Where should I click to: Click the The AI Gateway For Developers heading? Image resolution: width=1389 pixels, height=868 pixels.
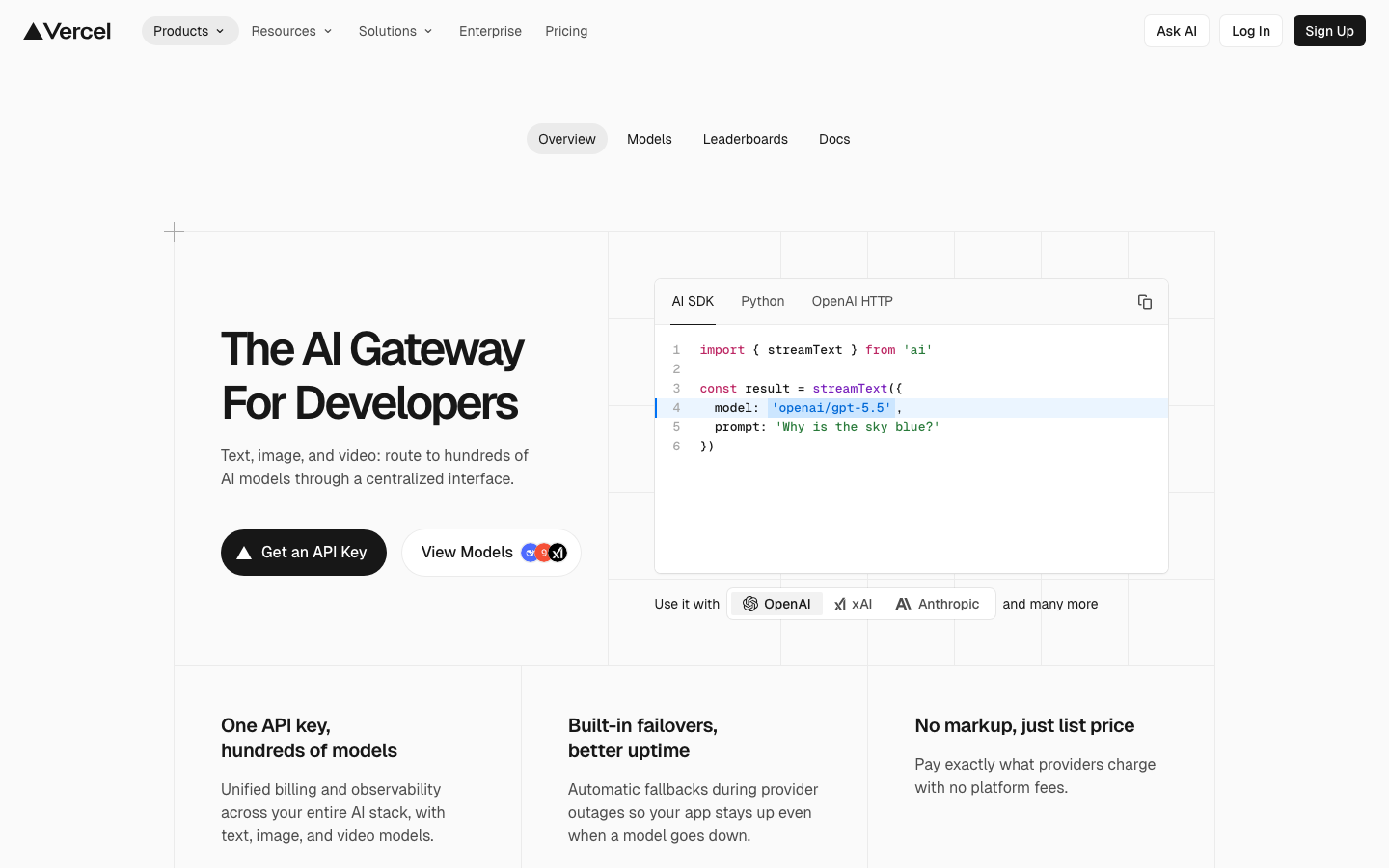372,376
